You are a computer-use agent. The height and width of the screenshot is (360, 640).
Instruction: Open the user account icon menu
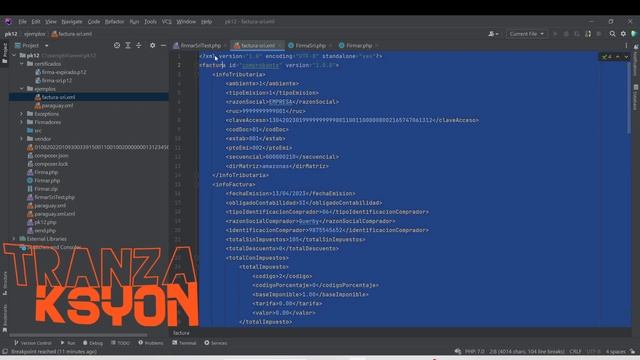493,34
